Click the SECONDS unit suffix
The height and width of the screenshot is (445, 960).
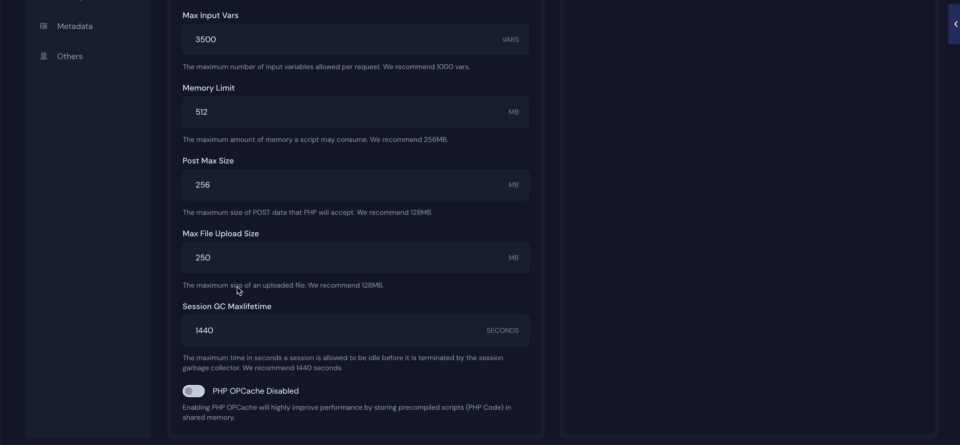coord(502,331)
